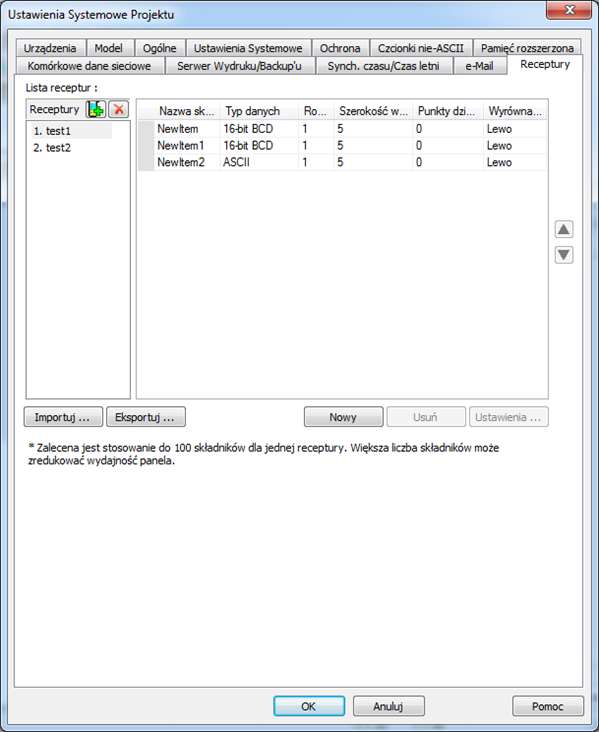599x732 pixels.
Task: Open the Serwer Wydruku/Backup'u tab
Action: [x=240, y=66]
